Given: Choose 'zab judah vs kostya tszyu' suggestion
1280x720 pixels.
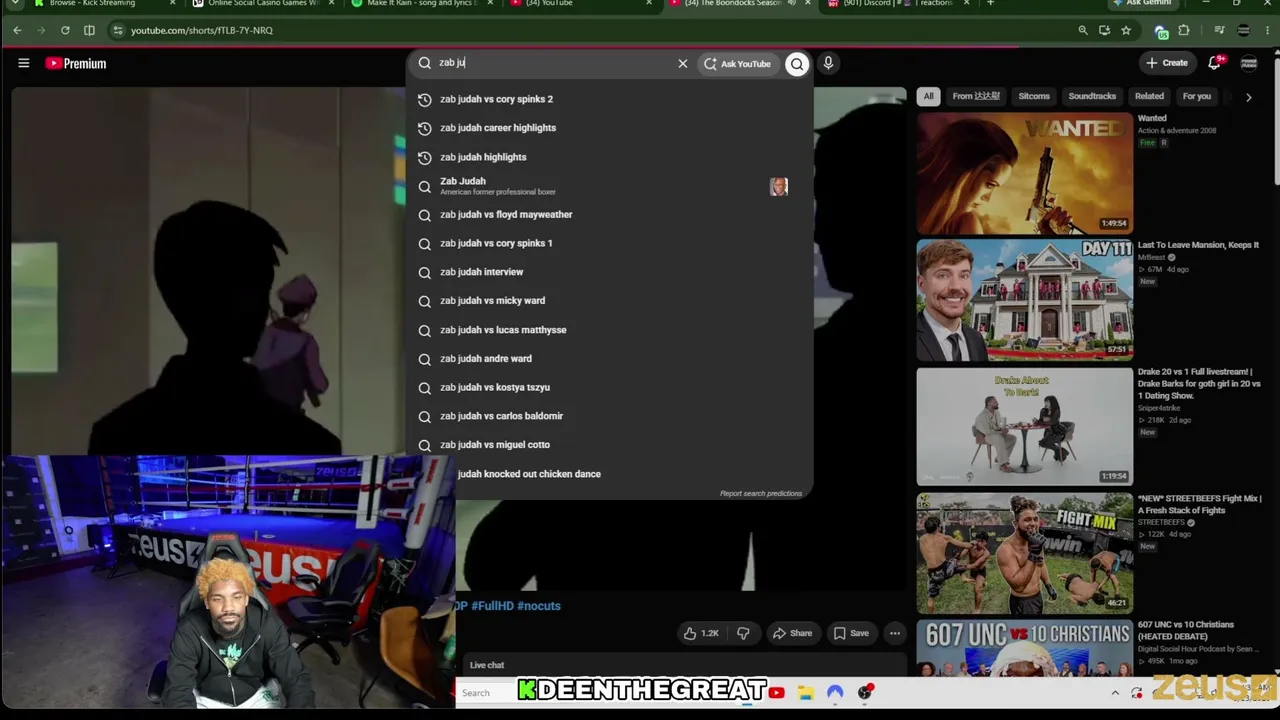Looking at the screenshot, I should [x=609, y=387].
